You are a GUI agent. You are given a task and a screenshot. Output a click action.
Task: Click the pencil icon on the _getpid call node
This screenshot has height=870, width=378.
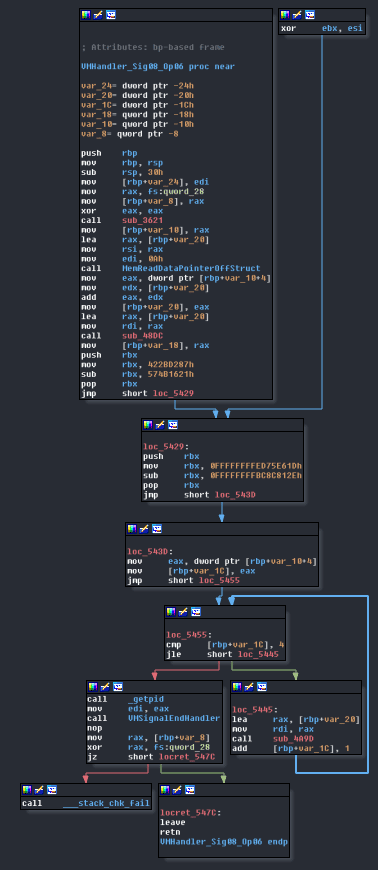coord(105,687)
